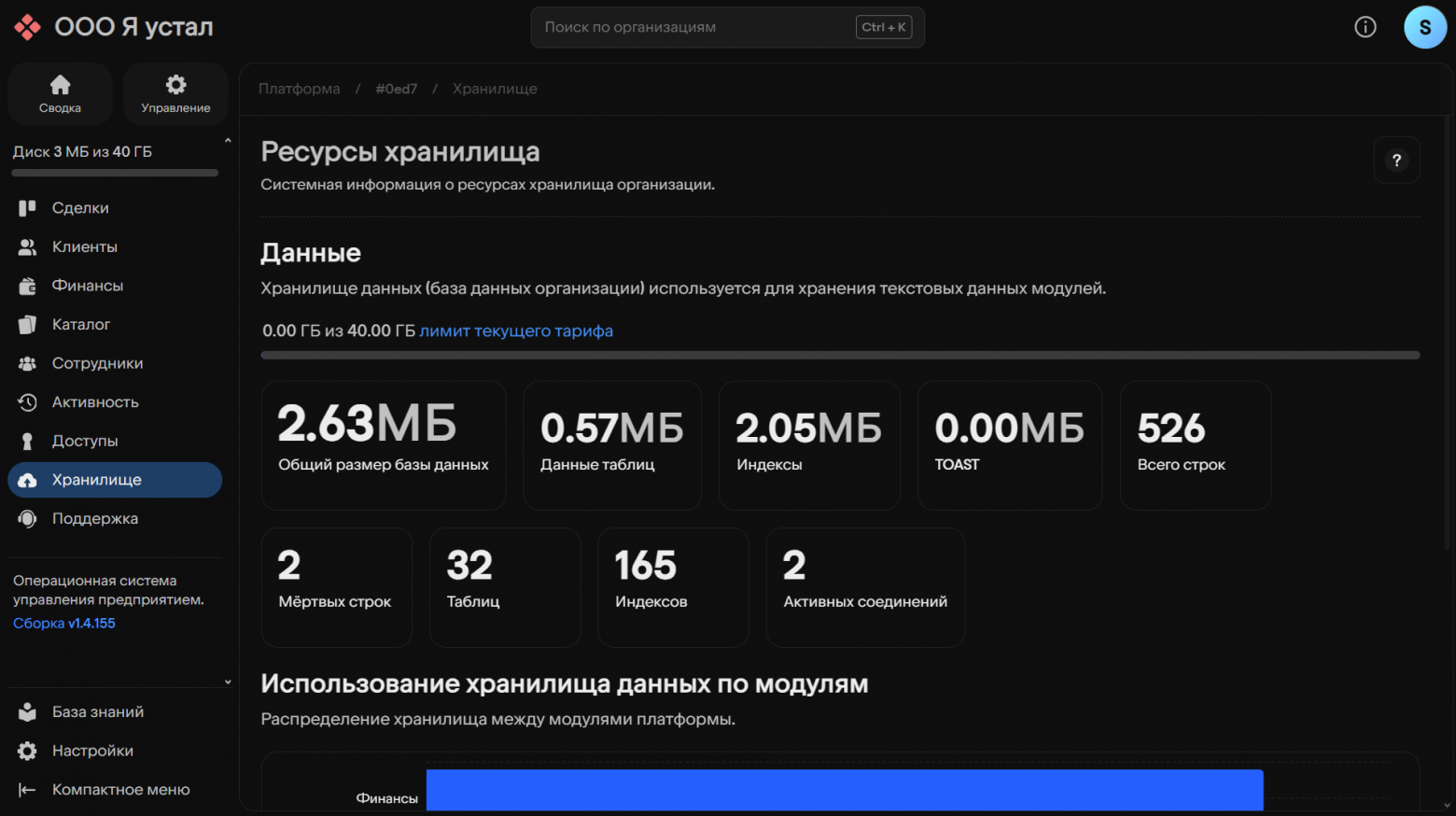Click the page scrollbar down arrow

(1448, 806)
